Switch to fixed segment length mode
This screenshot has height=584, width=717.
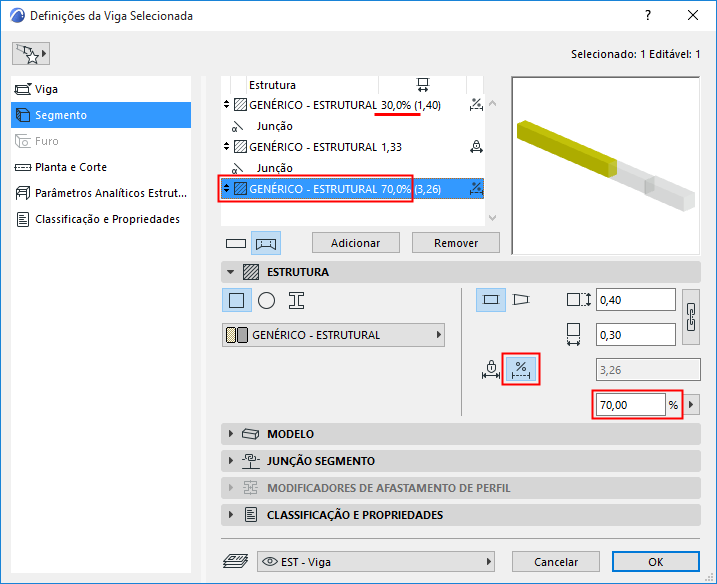tap(491, 369)
